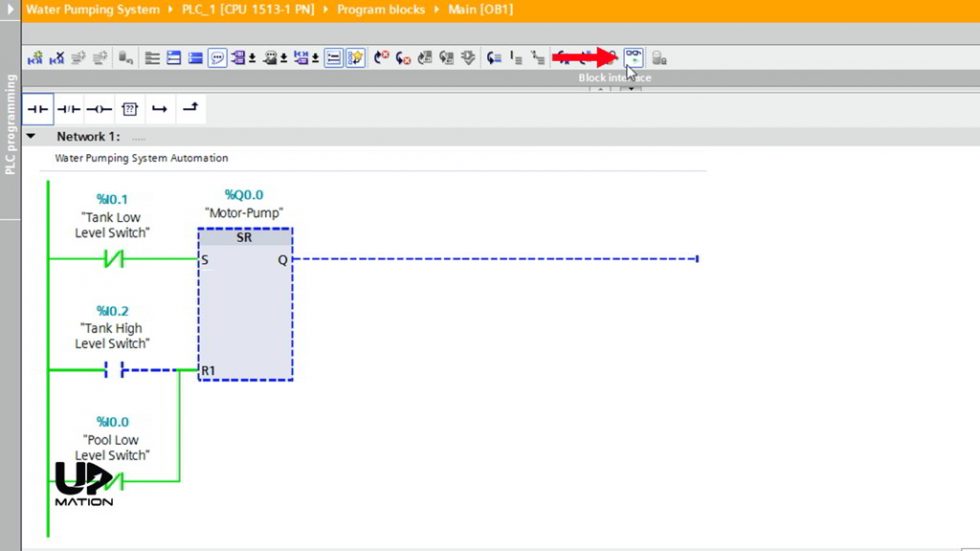
Task: Select the normally closed contact favorite
Action: 68,109
